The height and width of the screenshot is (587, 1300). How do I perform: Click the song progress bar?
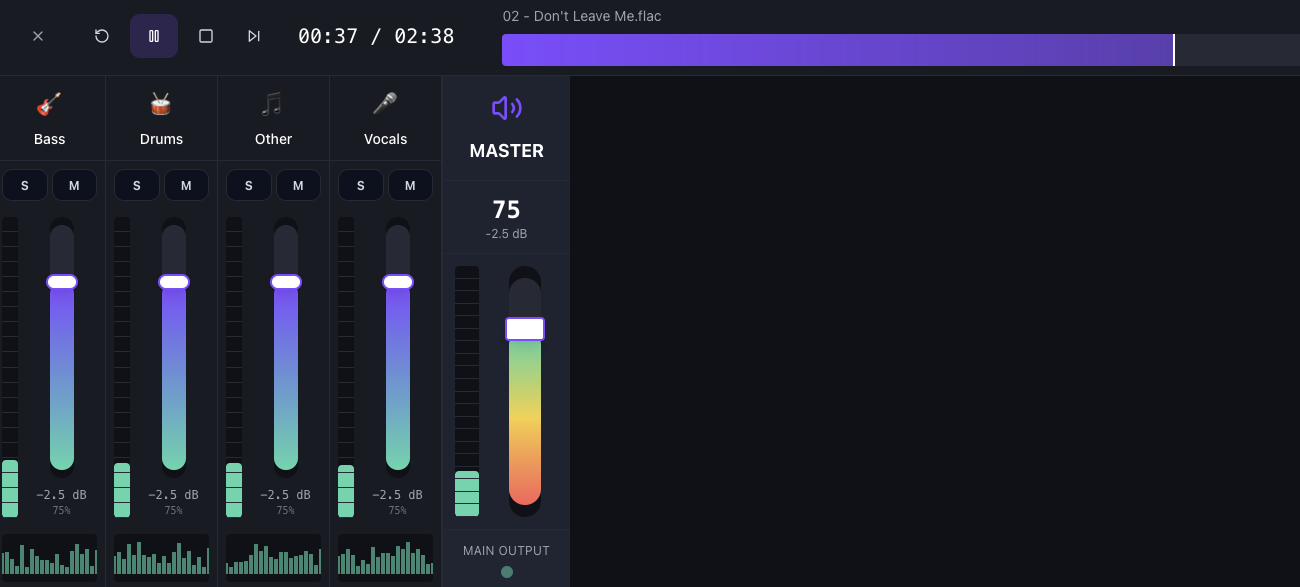(x=900, y=50)
